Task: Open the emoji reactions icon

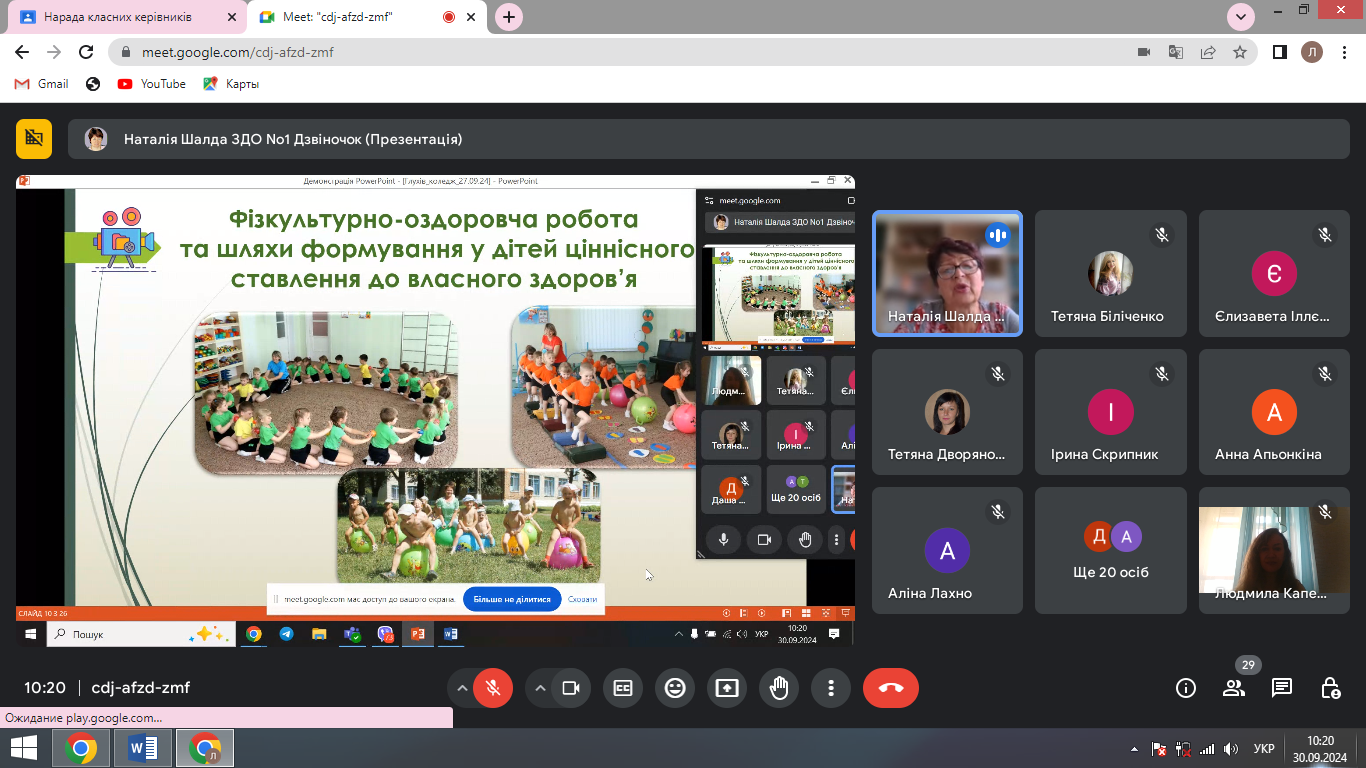Action: pos(675,688)
